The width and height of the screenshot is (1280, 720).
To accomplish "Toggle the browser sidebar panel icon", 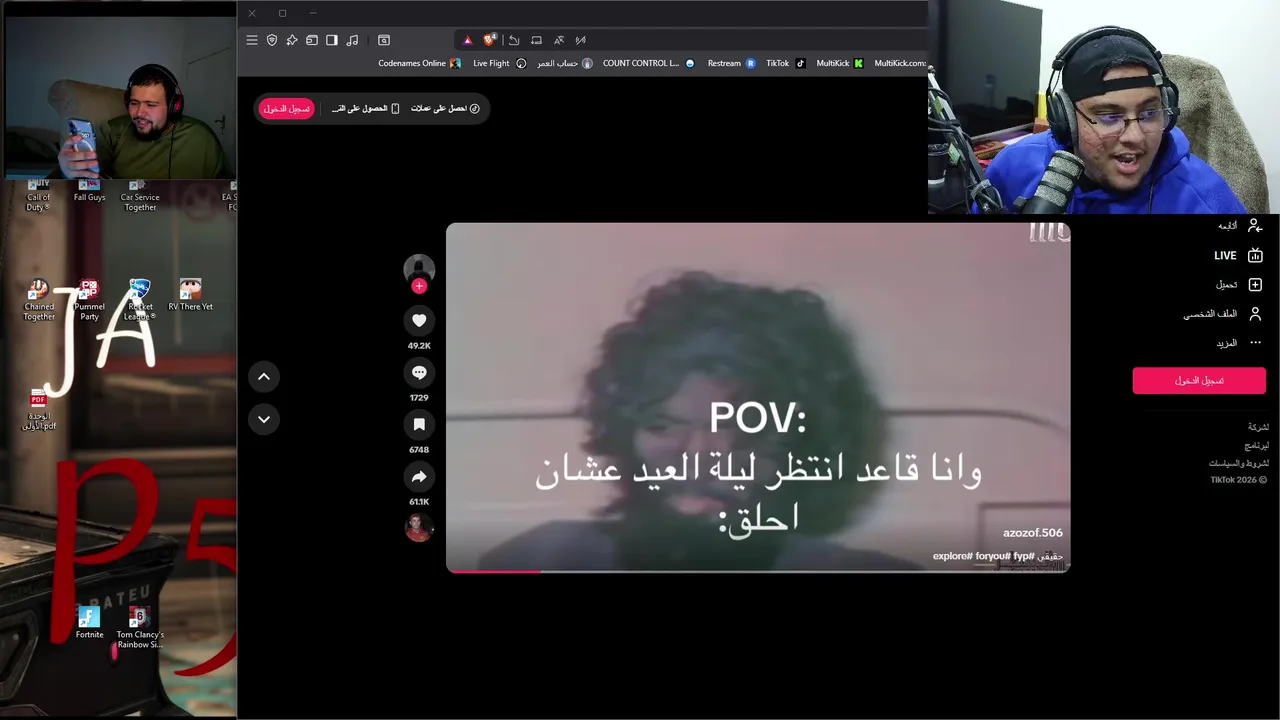I will (x=332, y=40).
